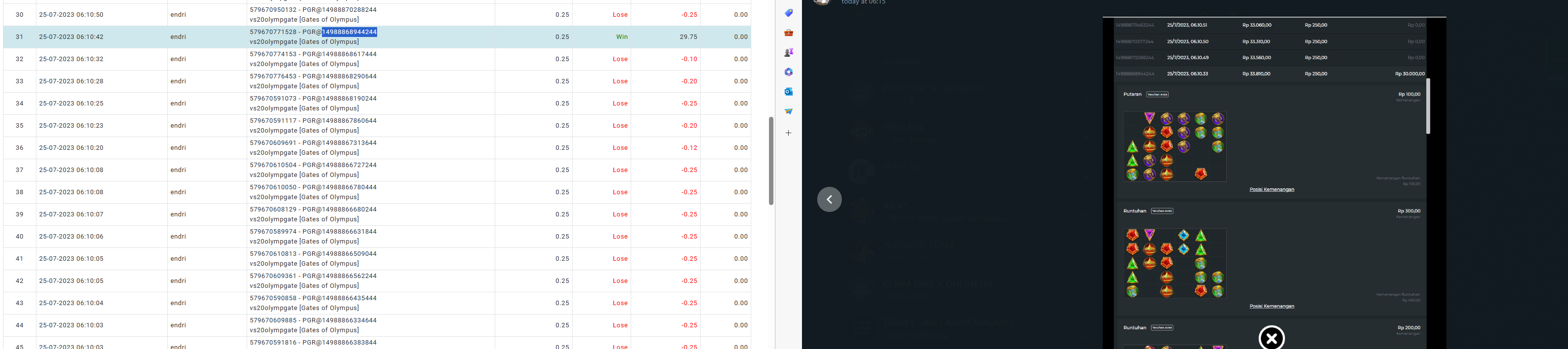Click the Rp 33.560,00 balance entry
This screenshot has height=349, width=1568.
click(1256, 57)
